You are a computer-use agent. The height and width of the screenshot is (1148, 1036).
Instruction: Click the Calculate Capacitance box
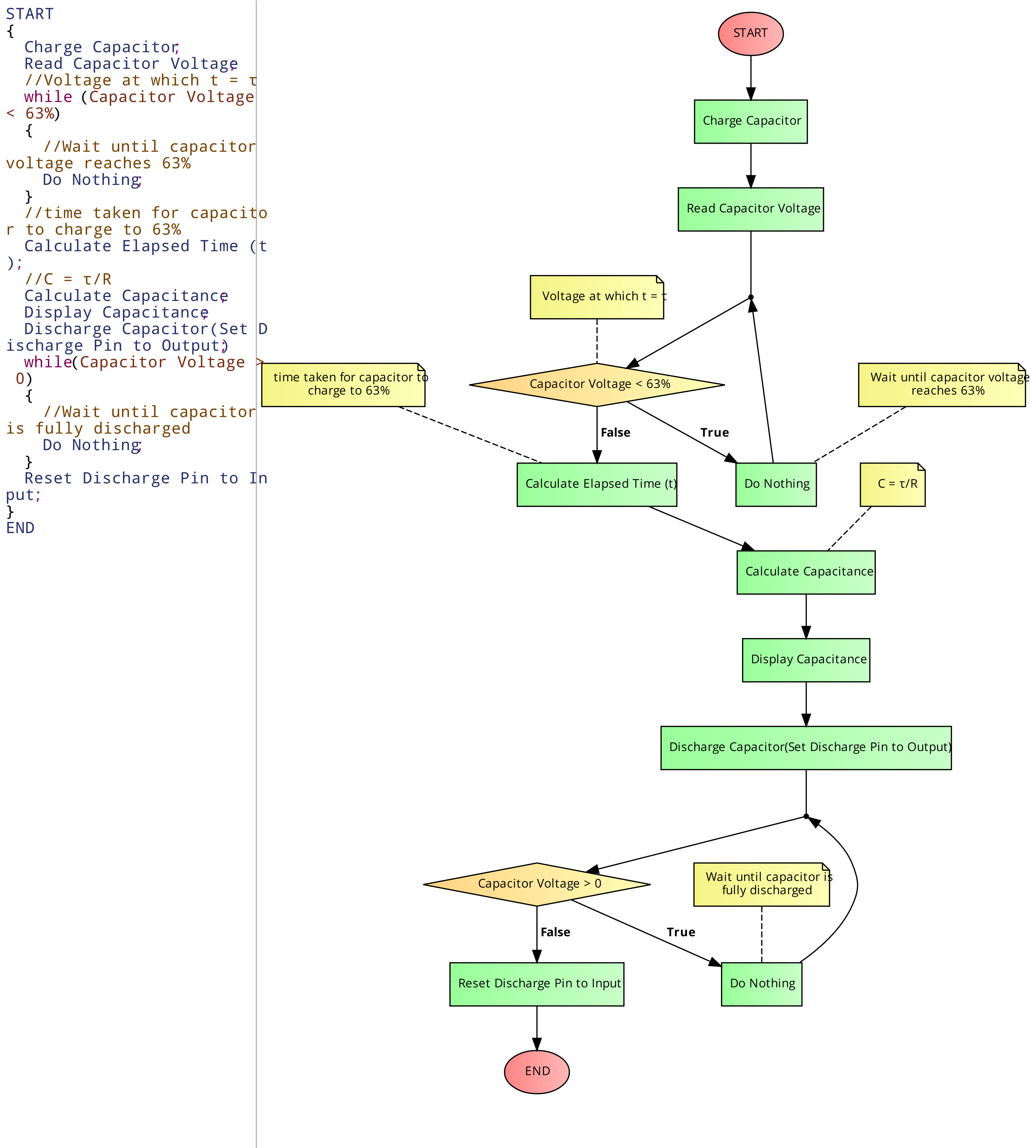806,572
